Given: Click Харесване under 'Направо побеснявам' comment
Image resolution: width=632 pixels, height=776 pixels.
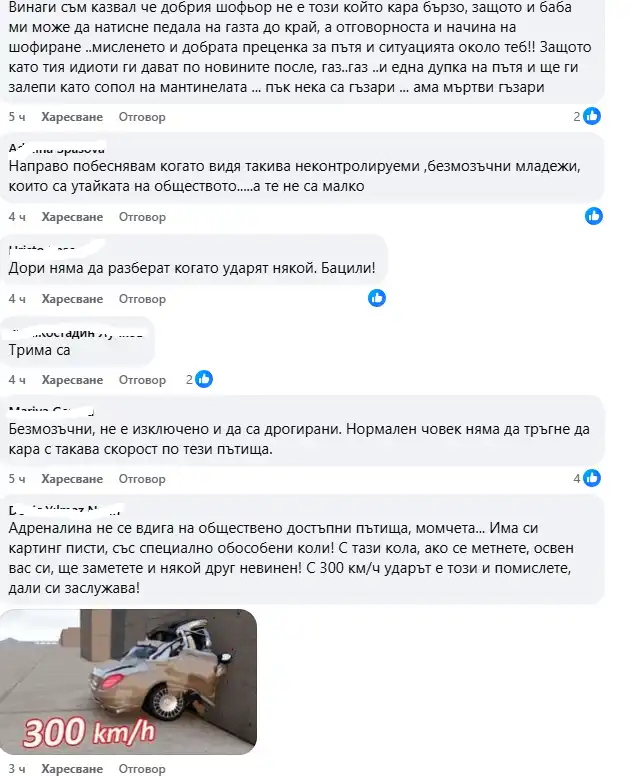Looking at the screenshot, I should click(x=72, y=217).
